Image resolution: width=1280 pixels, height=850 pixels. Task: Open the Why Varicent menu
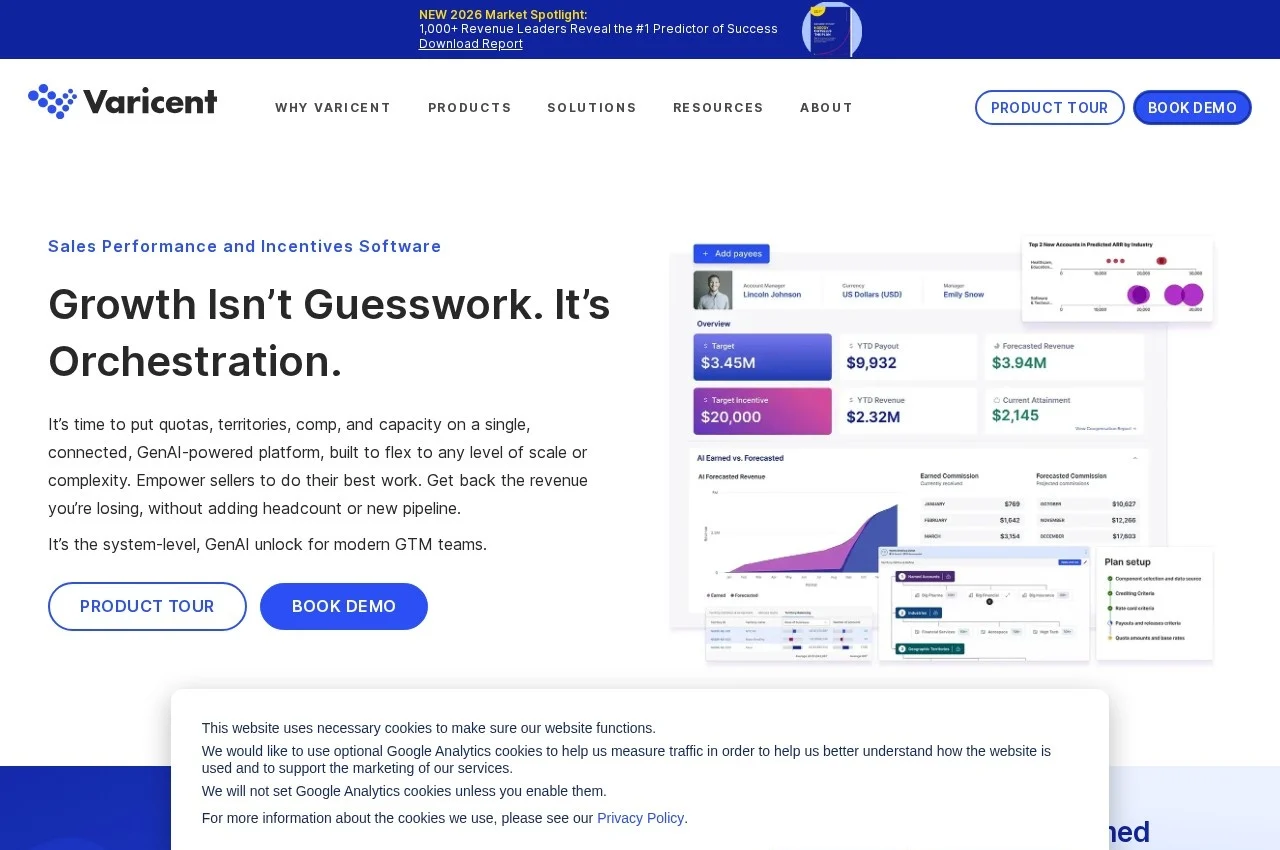point(333,108)
